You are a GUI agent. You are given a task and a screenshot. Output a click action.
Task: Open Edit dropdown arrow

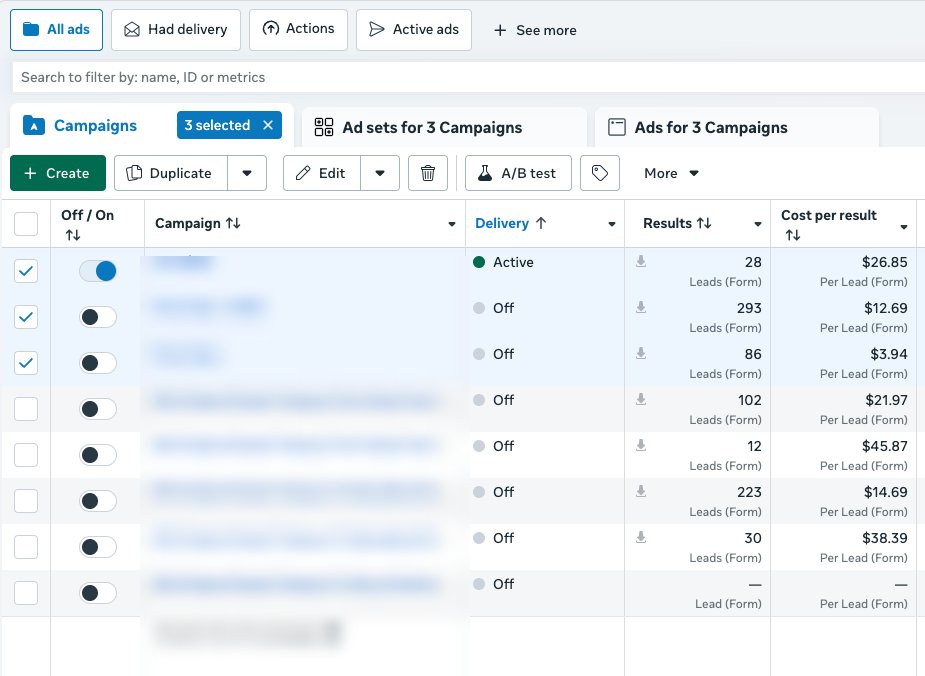point(380,173)
